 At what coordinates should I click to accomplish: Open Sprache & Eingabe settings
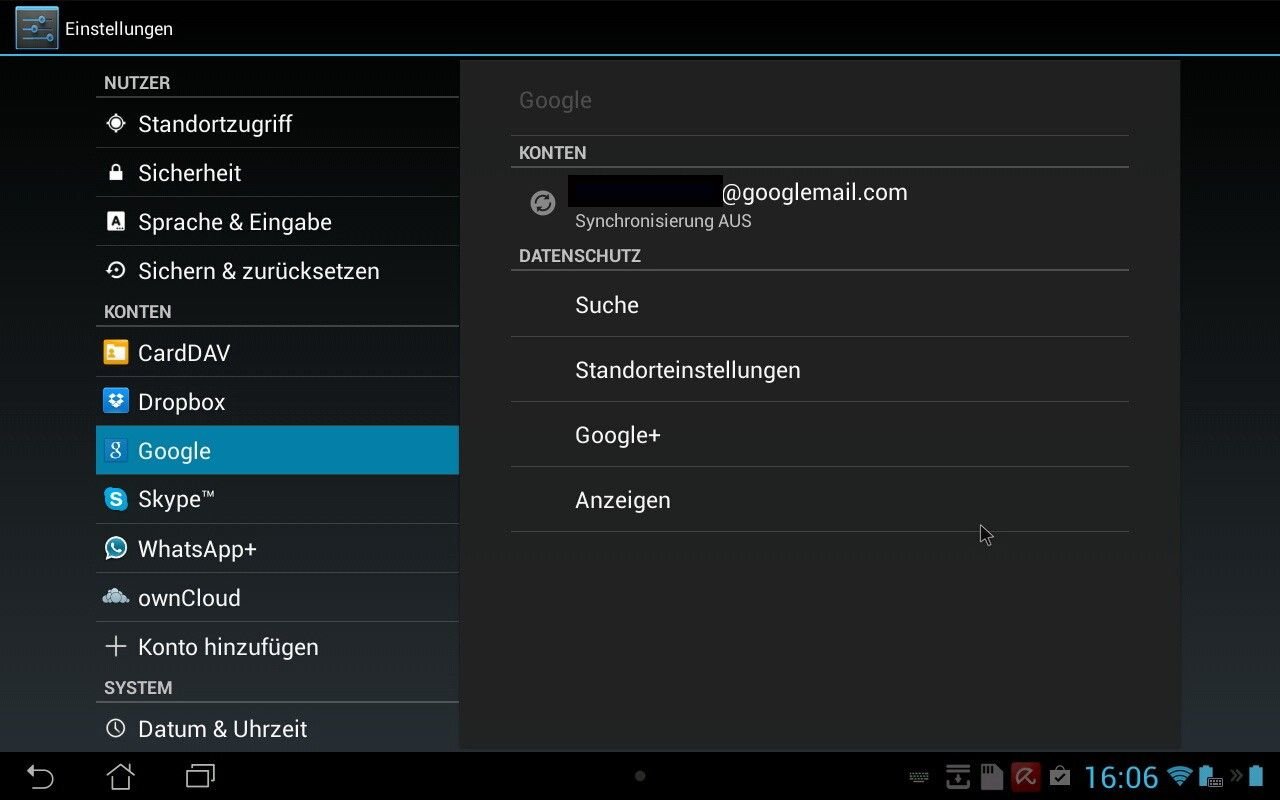coord(277,222)
